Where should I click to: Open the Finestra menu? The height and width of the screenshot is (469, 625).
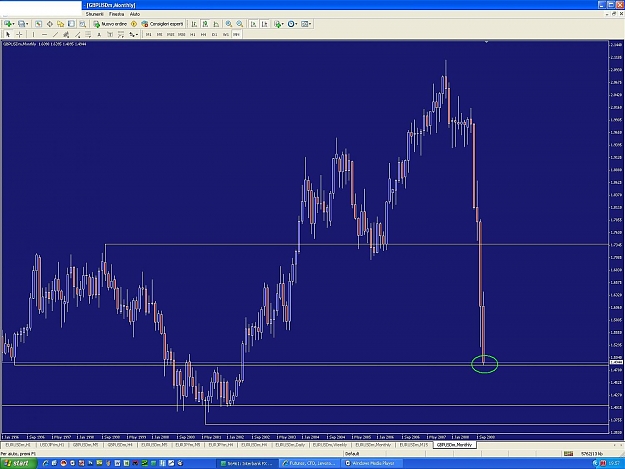(x=116, y=14)
